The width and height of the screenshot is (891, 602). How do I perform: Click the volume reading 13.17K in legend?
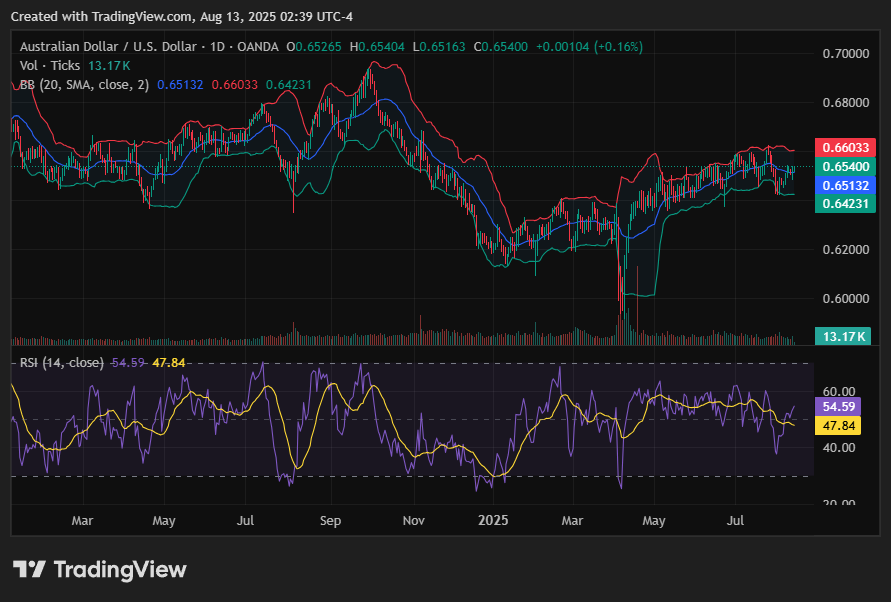coord(109,65)
